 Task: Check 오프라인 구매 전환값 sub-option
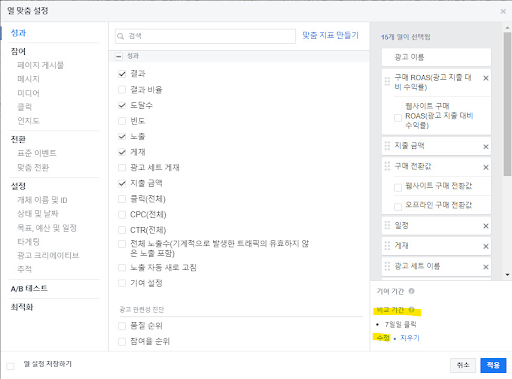click(398, 207)
